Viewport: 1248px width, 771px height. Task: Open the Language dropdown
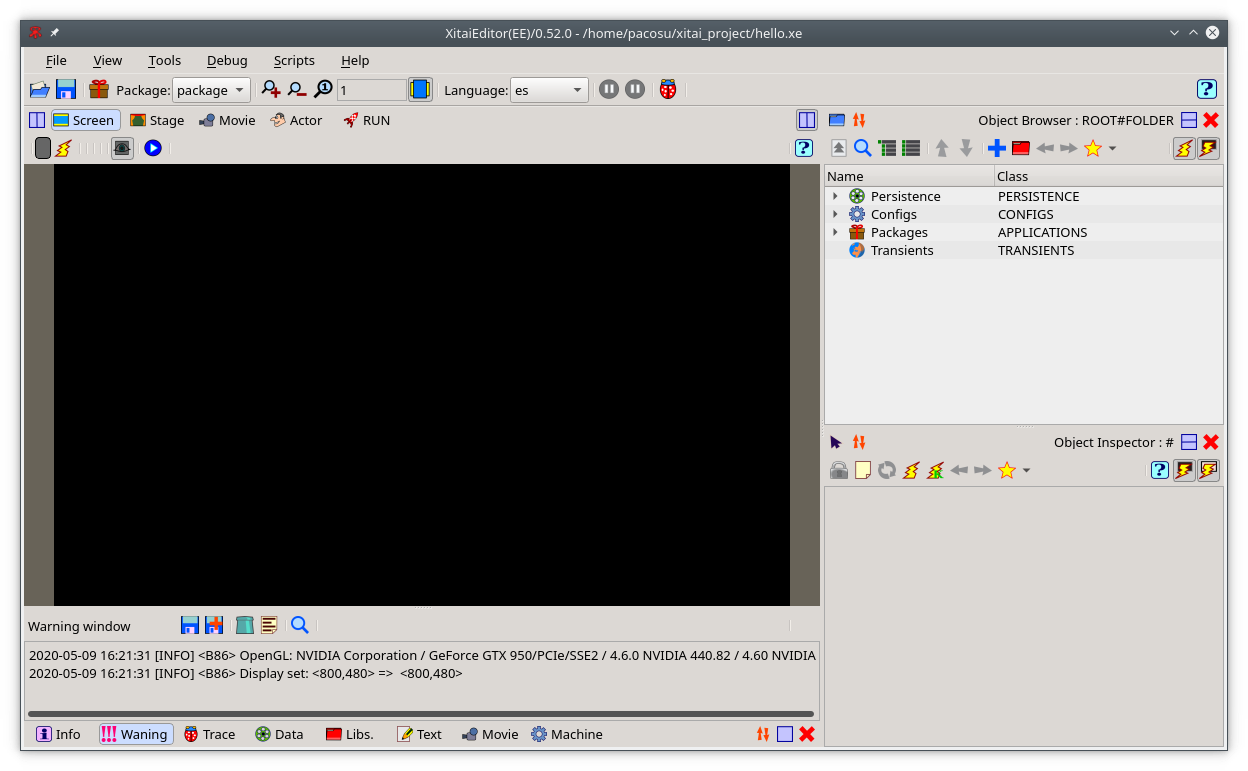[x=549, y=90]
